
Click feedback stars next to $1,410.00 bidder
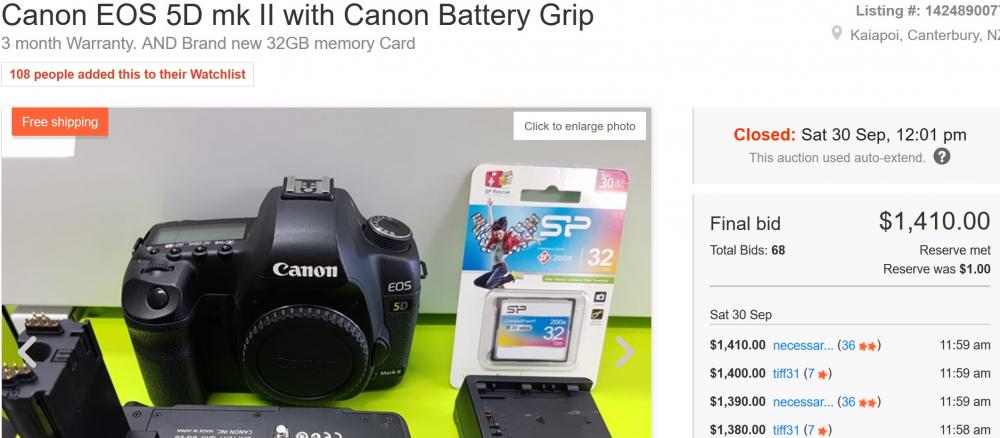pos(867,346)
